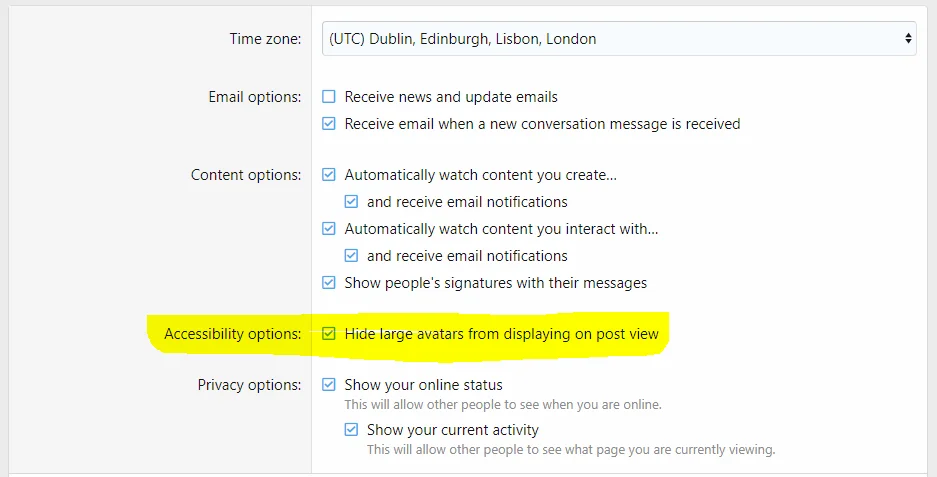Screen dimensions: 937x477
Task: Uncheck Automatically watch content you create checkbox
Action: pyautogui.click(x=329, y=175)
